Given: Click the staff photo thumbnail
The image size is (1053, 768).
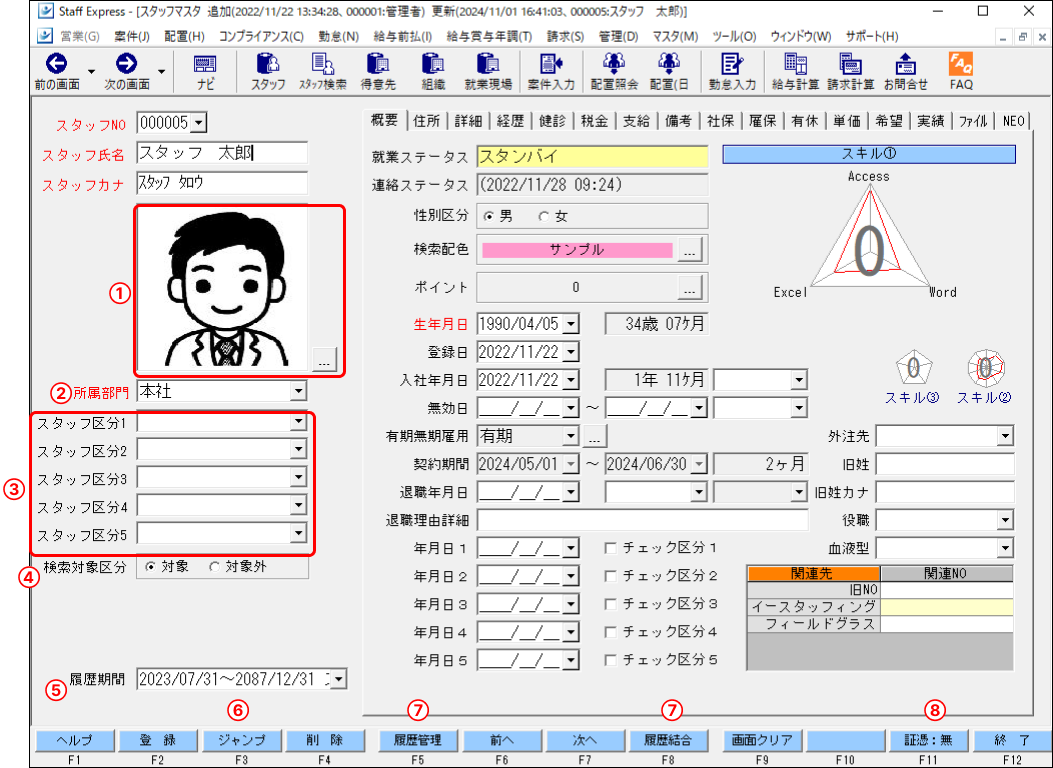Looking at the screenshot, I should 222,289.
